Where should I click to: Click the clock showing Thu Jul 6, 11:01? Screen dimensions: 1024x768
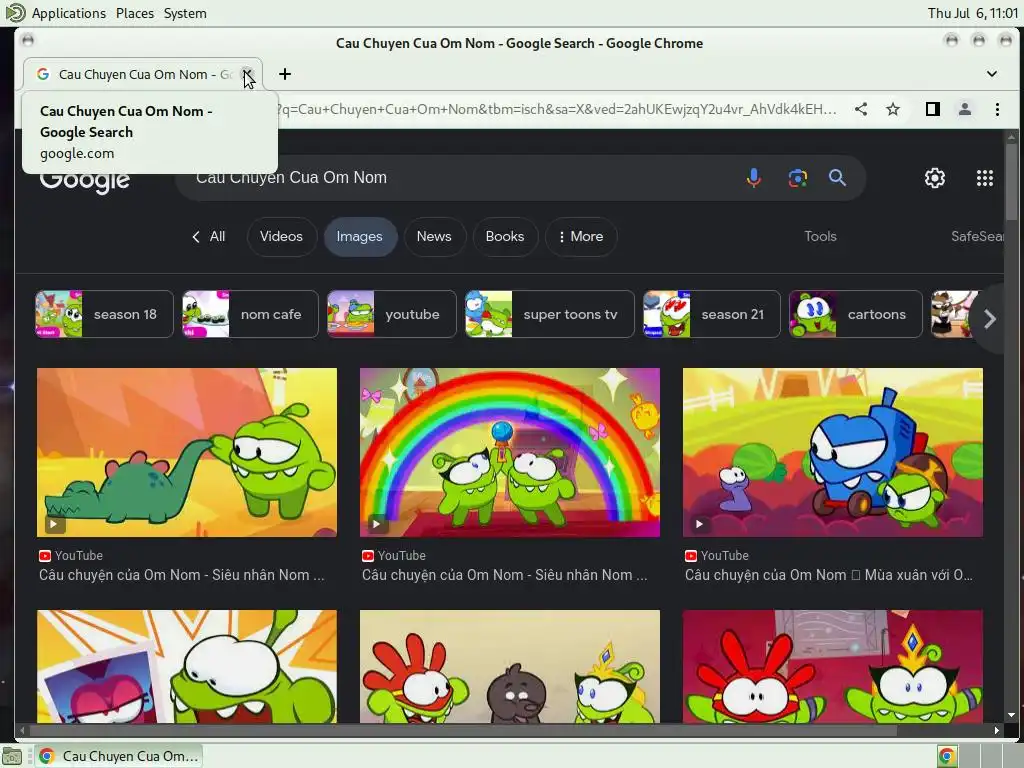pos(972,13)
